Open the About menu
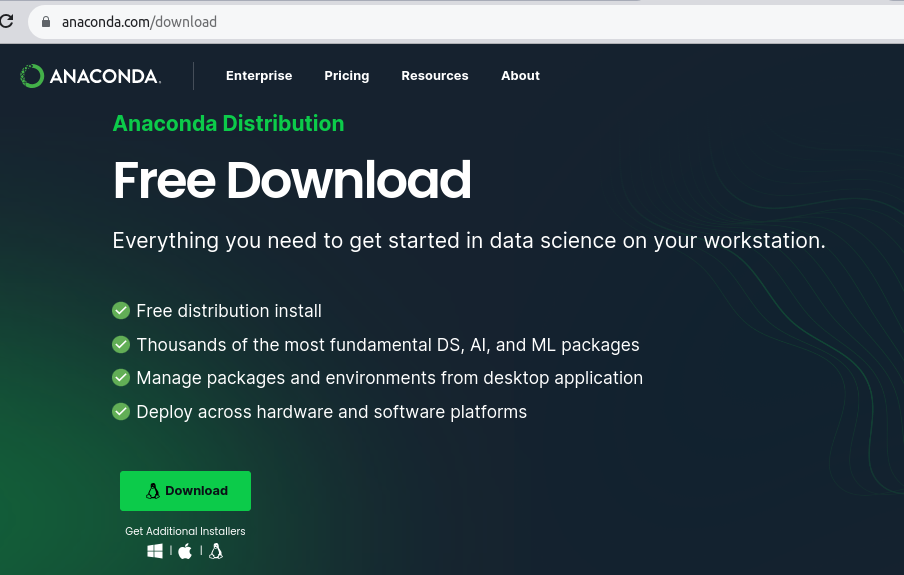904x575 pixels. point(520,76)
